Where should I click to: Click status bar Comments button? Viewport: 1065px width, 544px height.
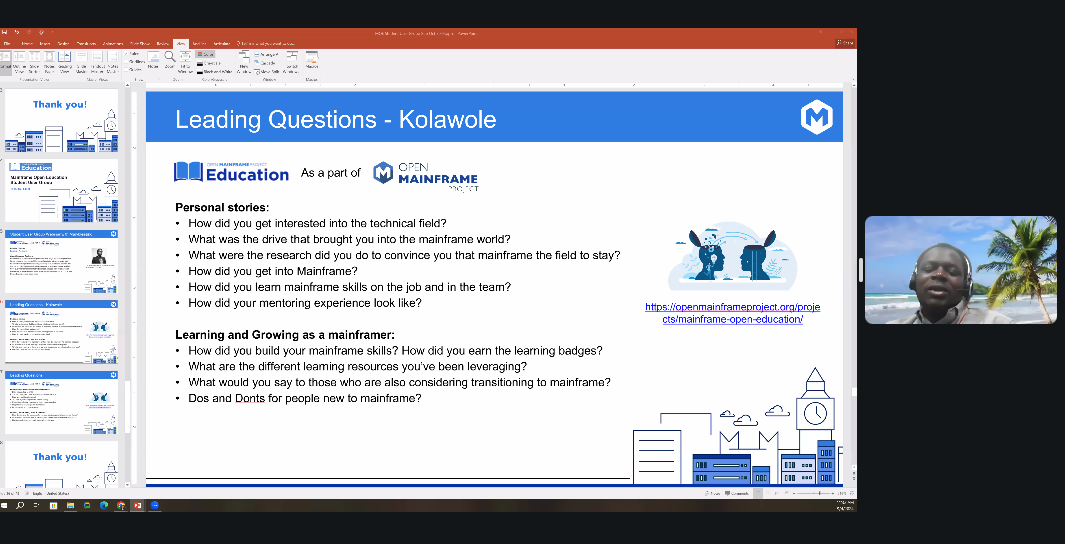click(737, 493)
